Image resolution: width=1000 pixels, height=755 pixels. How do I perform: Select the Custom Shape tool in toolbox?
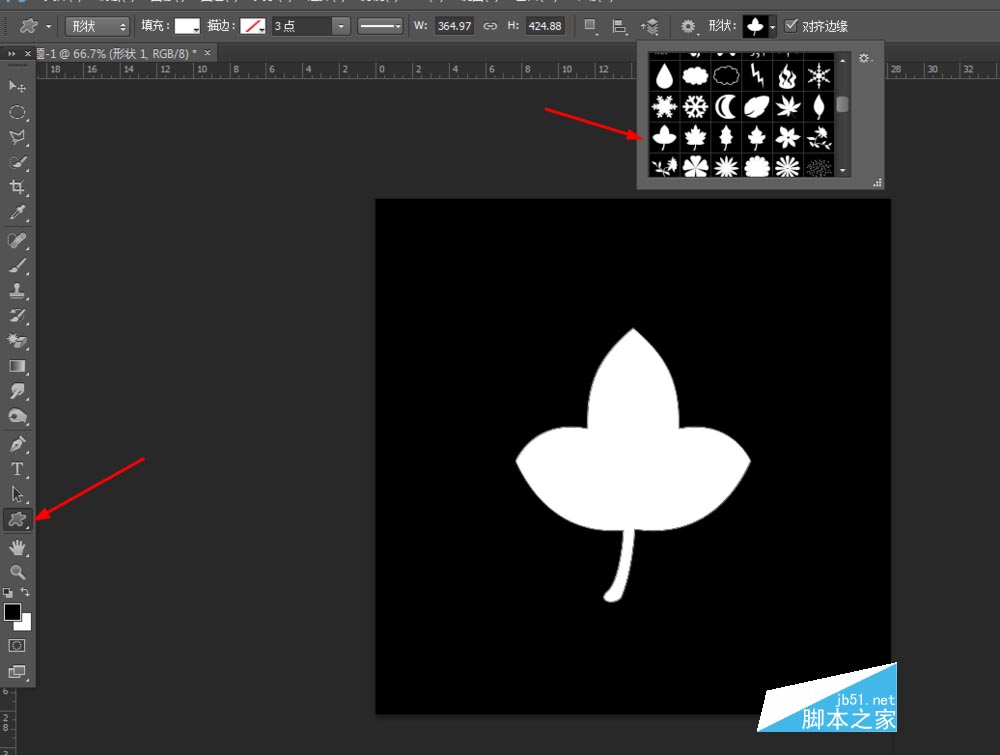(17, 520)
